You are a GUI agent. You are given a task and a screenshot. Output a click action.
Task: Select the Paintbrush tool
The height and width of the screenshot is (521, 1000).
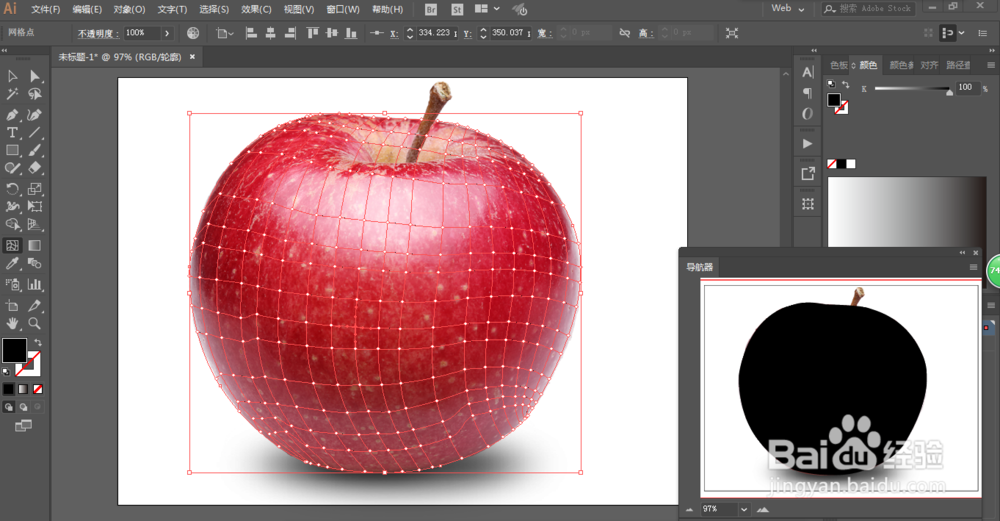click(x=35, y=150)
